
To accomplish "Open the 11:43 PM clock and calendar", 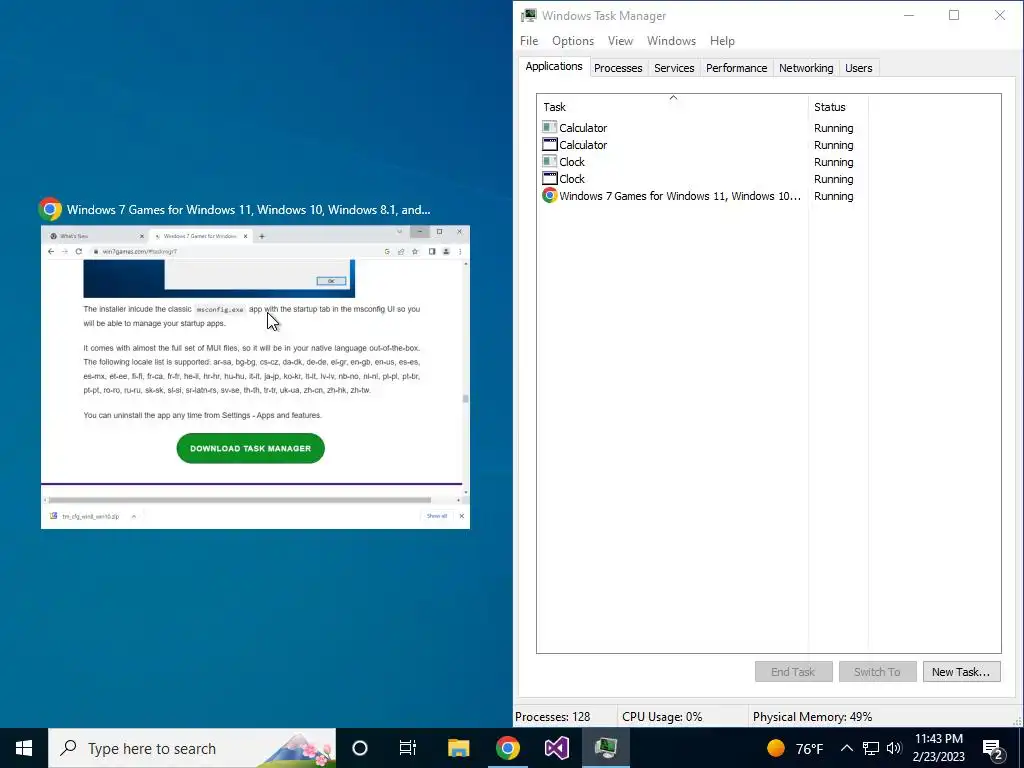I will coord(938,748).
